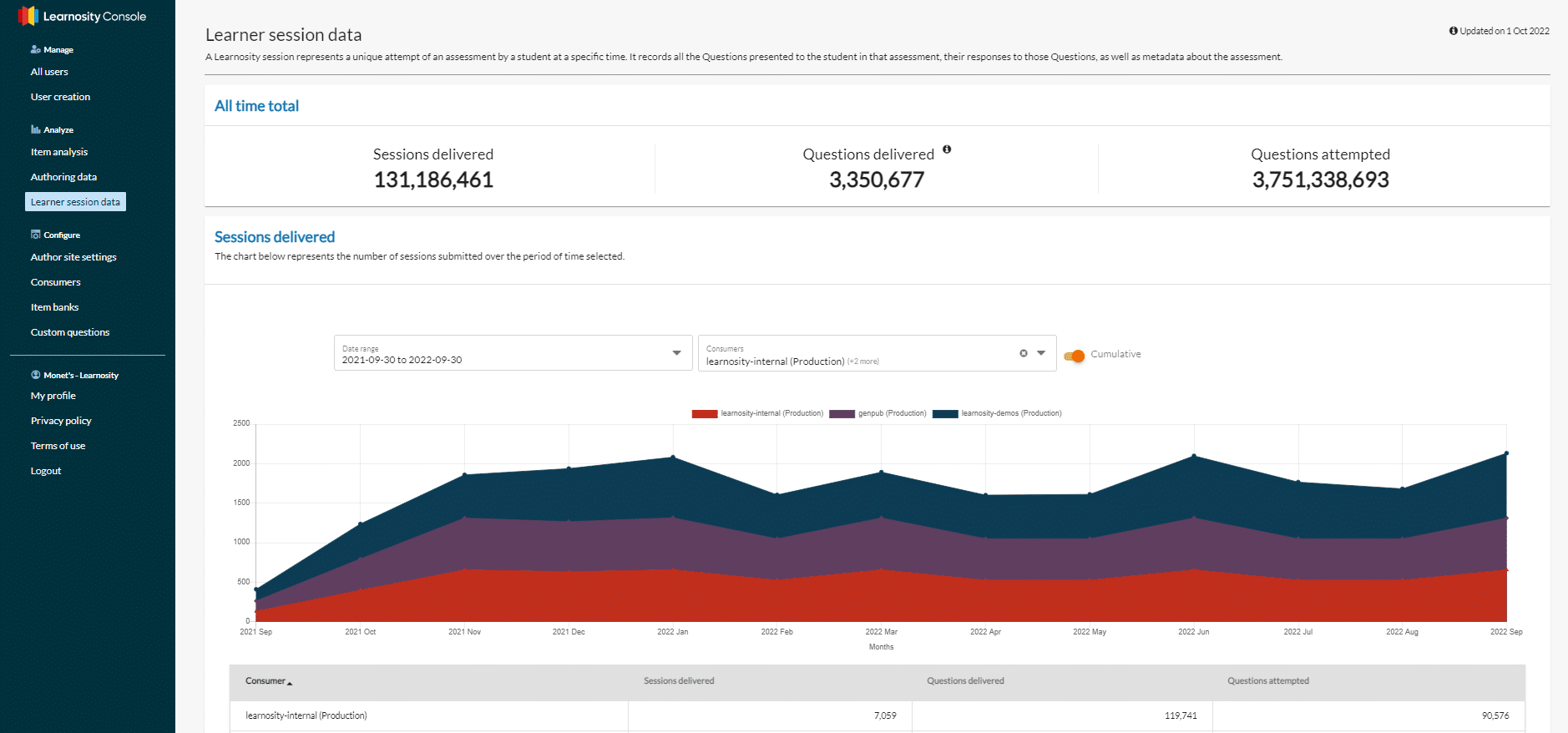
Task: Click the 2022 Sep top data point
Action: [x=1506, y=453]
